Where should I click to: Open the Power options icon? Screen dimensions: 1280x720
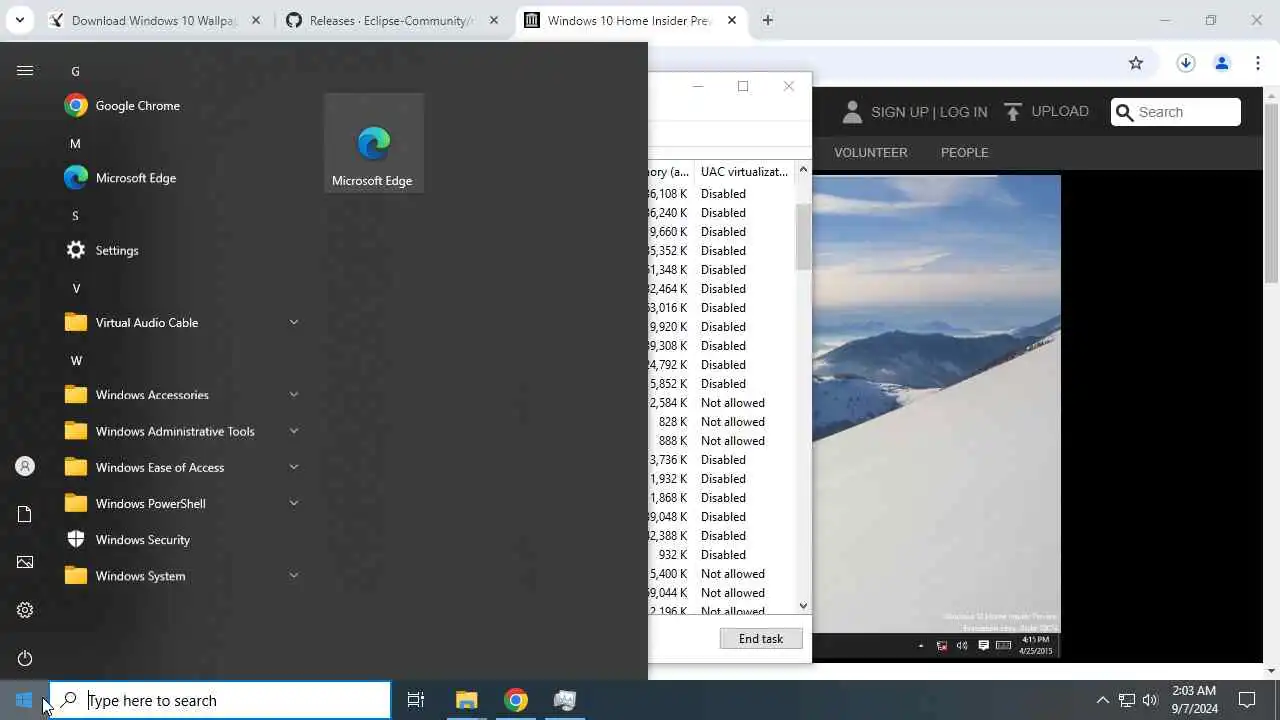[25, 658]
